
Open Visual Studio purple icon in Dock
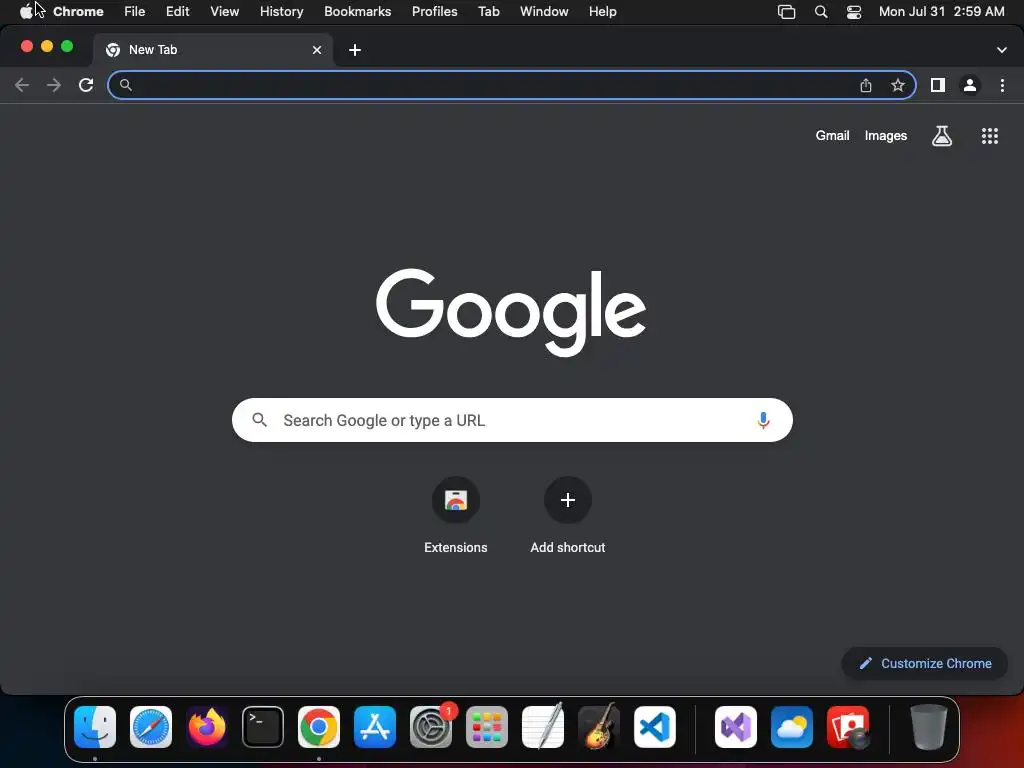click(736, 727)
